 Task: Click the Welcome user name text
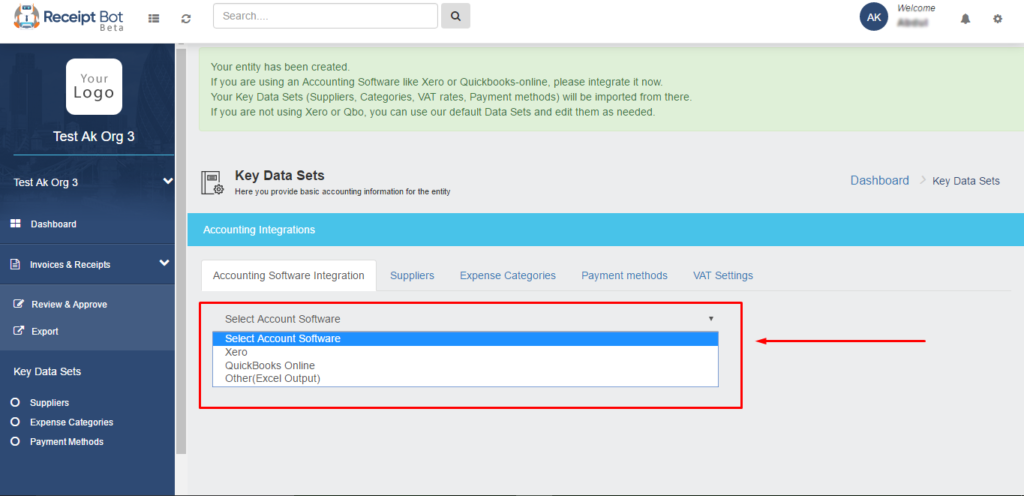pos(916,15)
